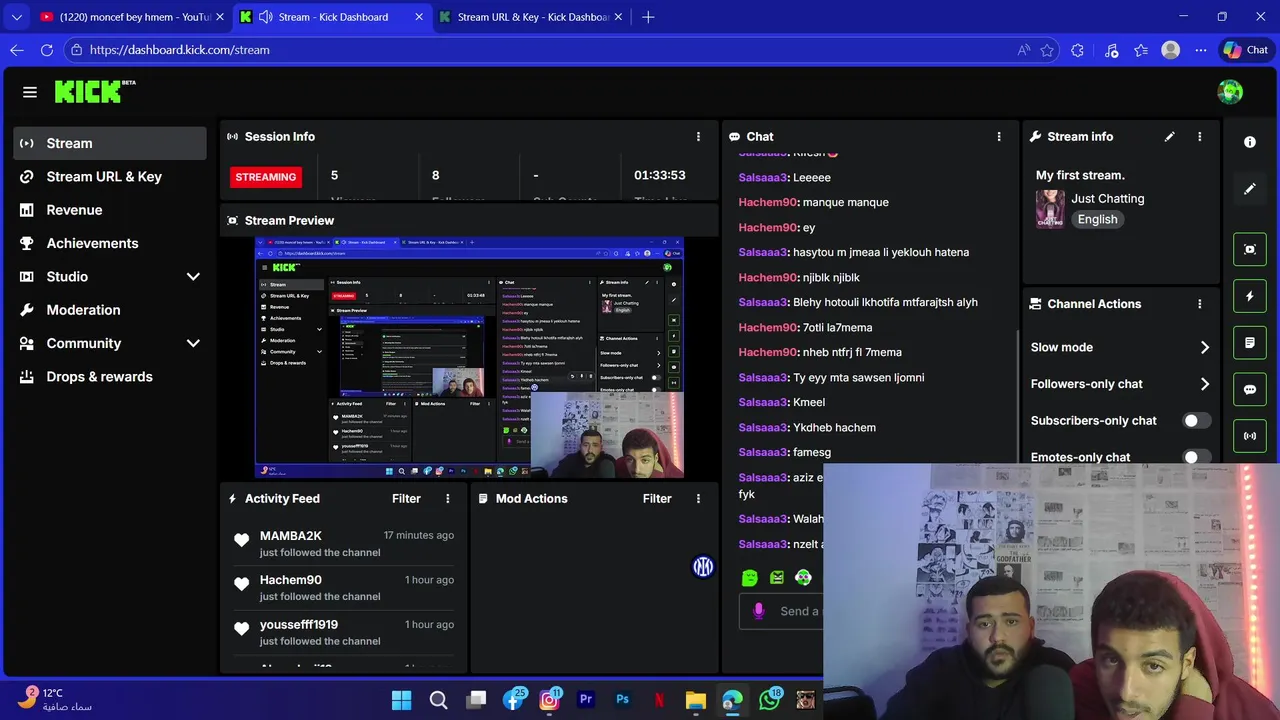Edit stream info with the pencil icon in Stream info header

1169,137
